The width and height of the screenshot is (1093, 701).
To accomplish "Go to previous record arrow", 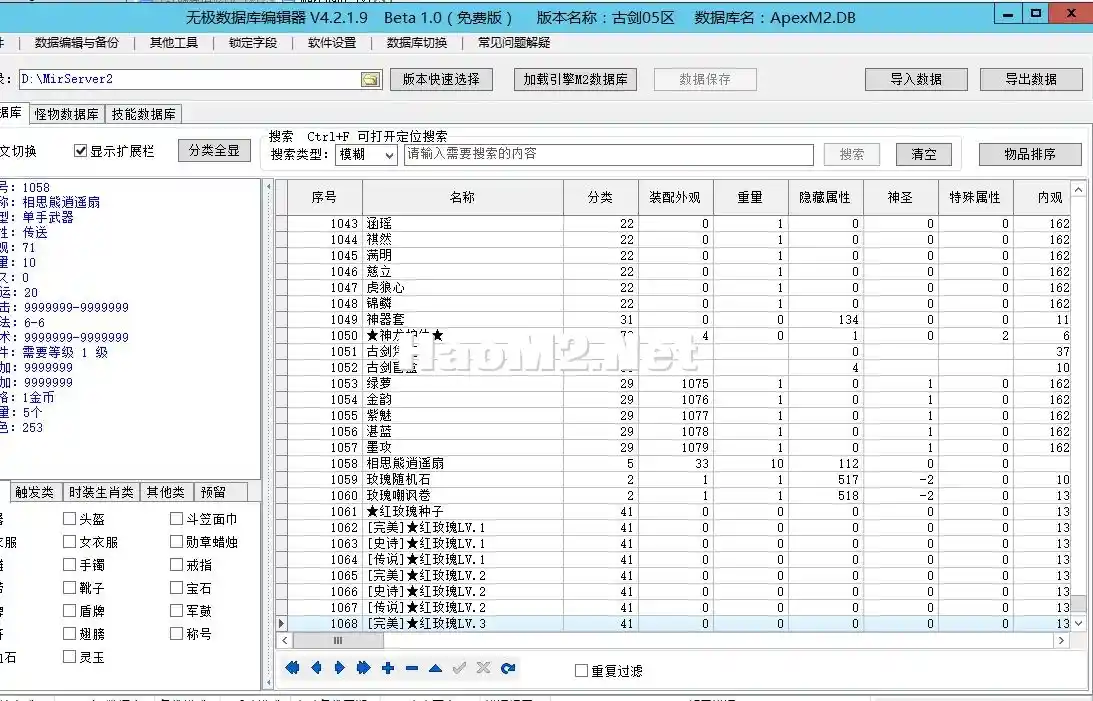I will pos(316,668).
